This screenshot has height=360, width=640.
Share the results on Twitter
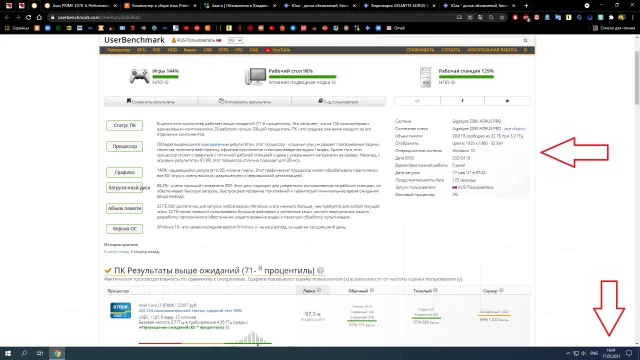(507, 101)
